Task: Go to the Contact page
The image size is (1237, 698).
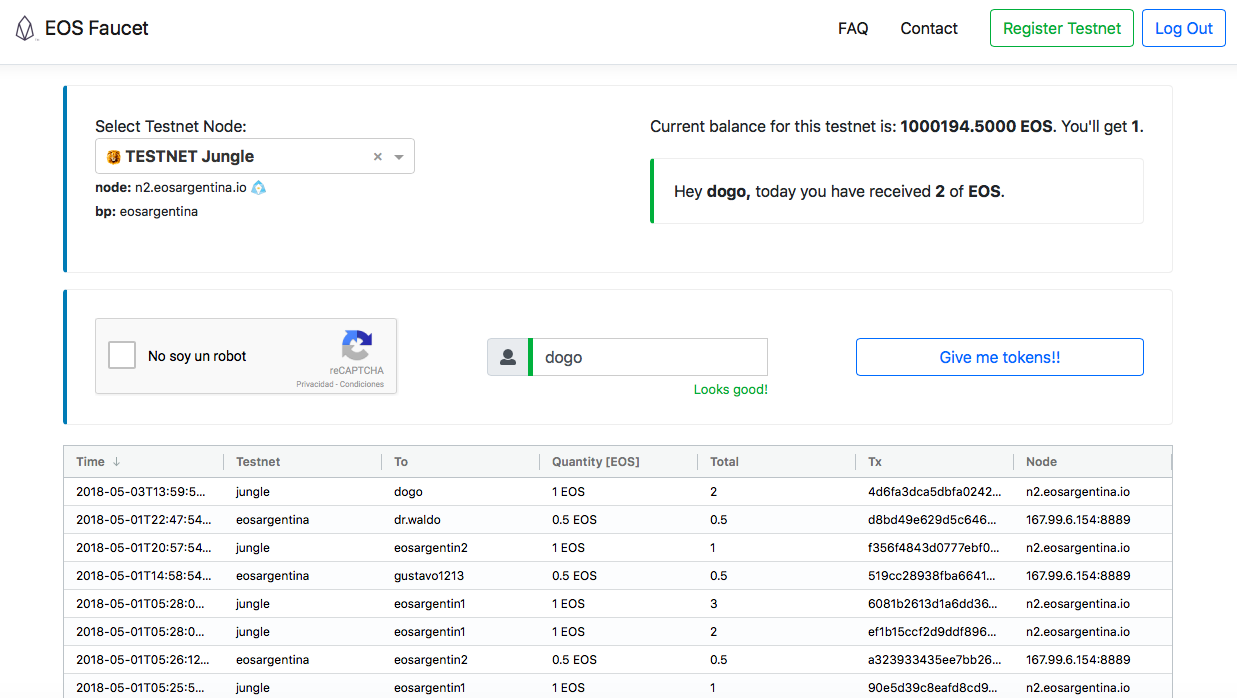Action: pos(929,29)
